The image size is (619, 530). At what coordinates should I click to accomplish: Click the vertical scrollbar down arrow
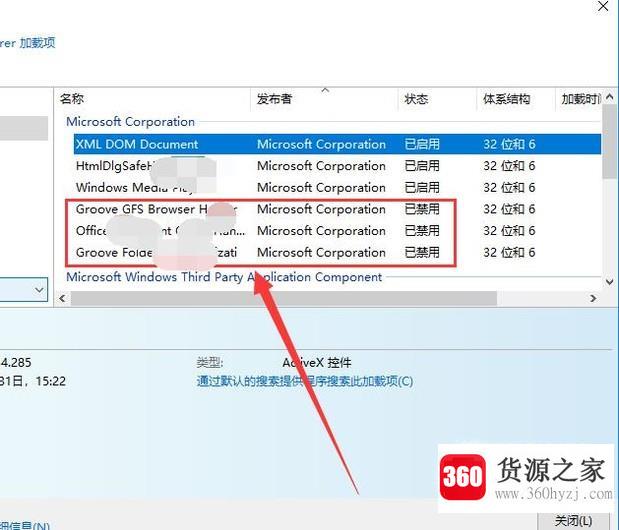(x=610, y=282)
